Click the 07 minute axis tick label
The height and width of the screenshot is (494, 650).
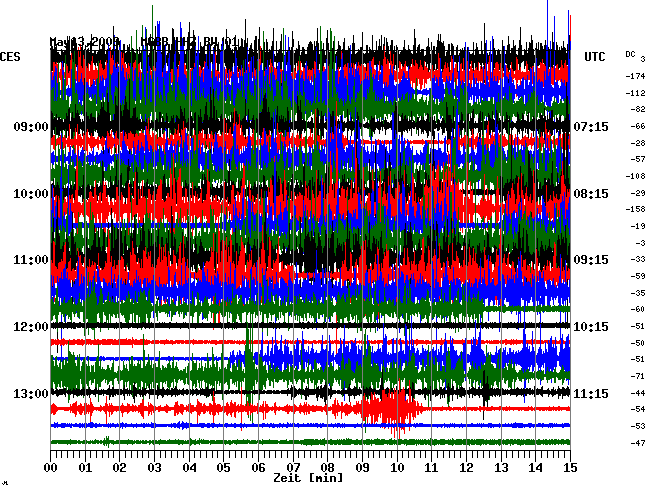click(293, 468)
